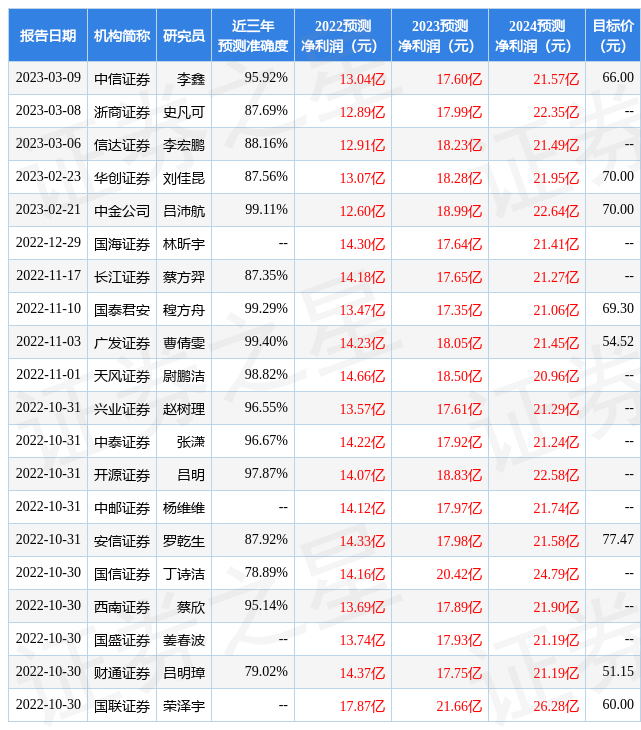Click the 机构简称 column header
The image size is (641, 730).
click(x=122, y=35)
